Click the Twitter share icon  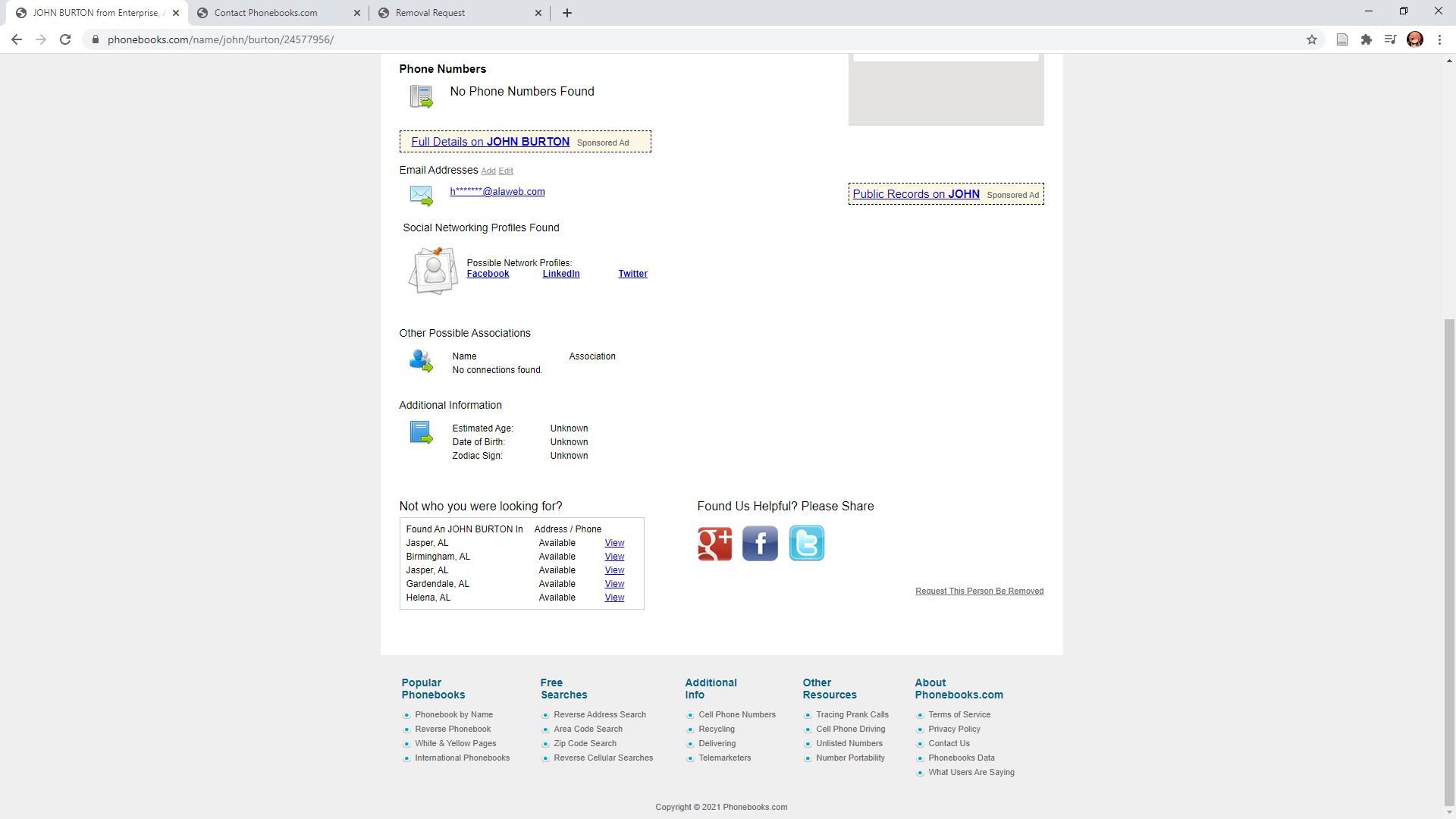click(x=806, y=544)
